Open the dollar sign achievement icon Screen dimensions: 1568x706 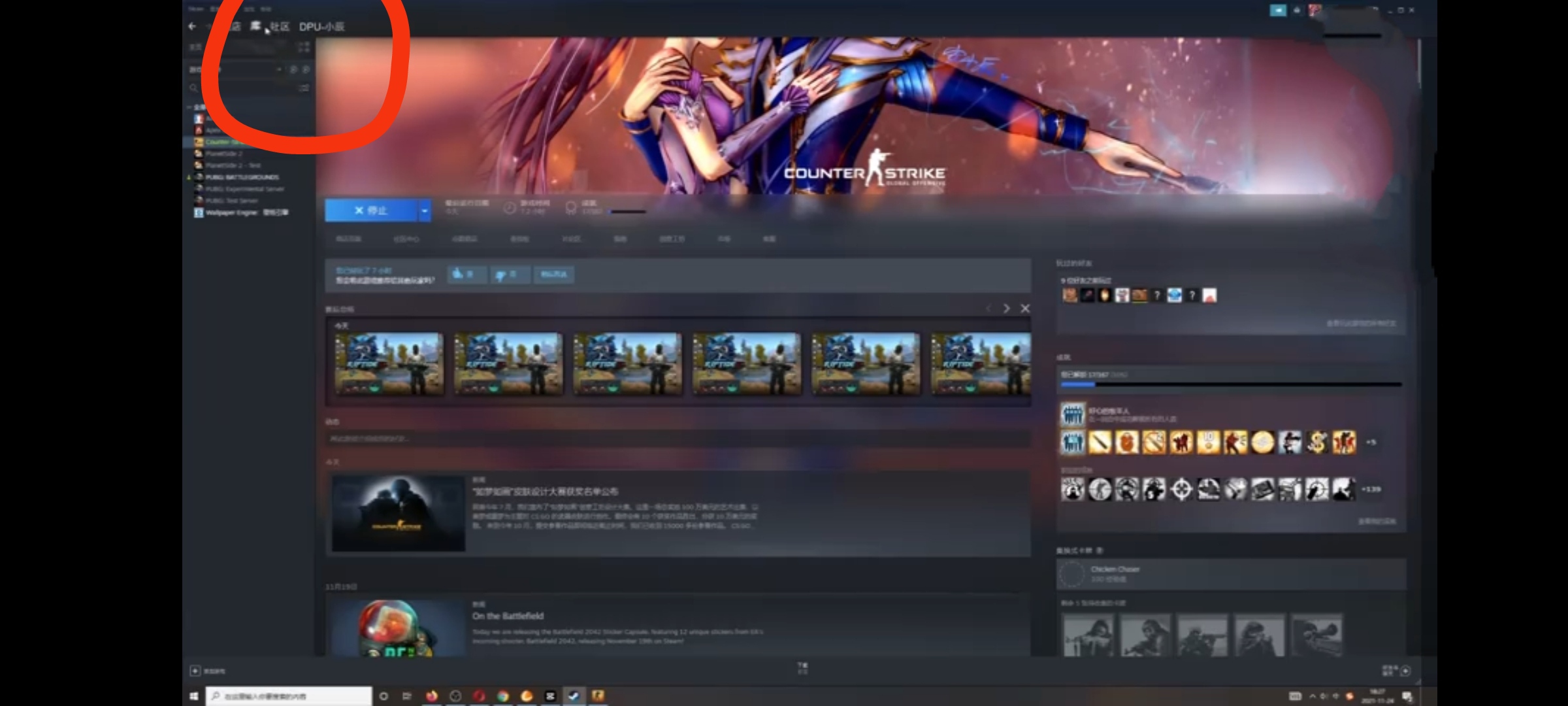click(x=1317, y=443)
